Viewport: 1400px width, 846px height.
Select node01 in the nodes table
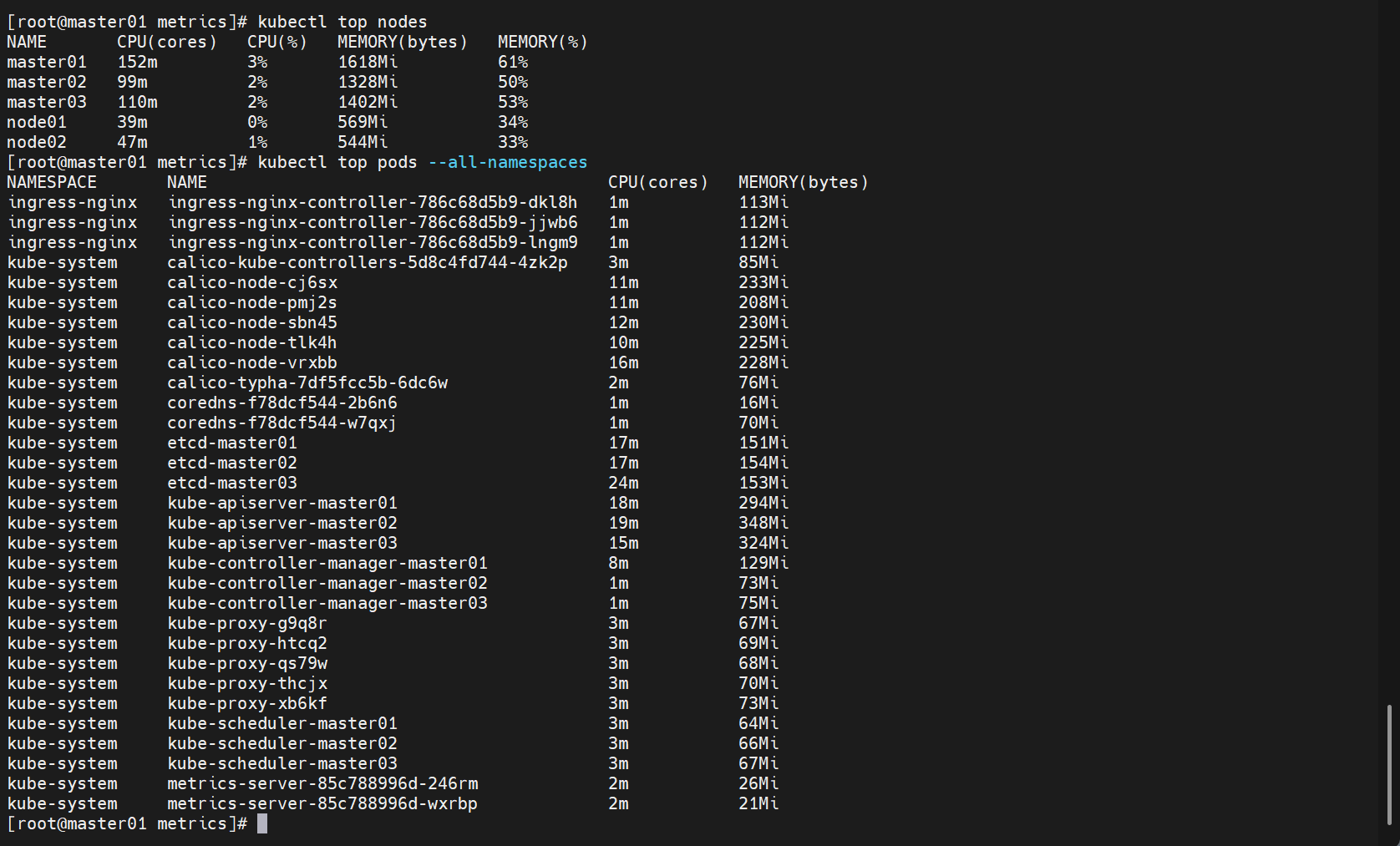point(37,122)
